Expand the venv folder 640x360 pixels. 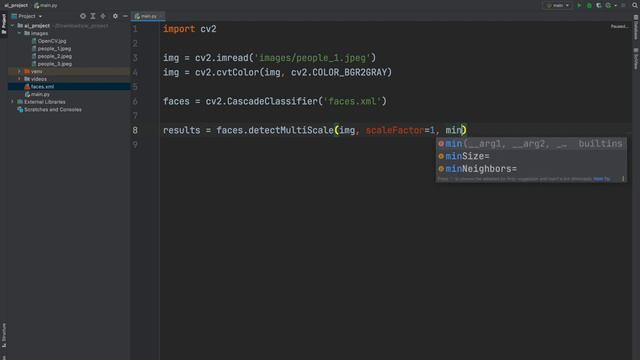pyautogui.click(x=19, y=71)
